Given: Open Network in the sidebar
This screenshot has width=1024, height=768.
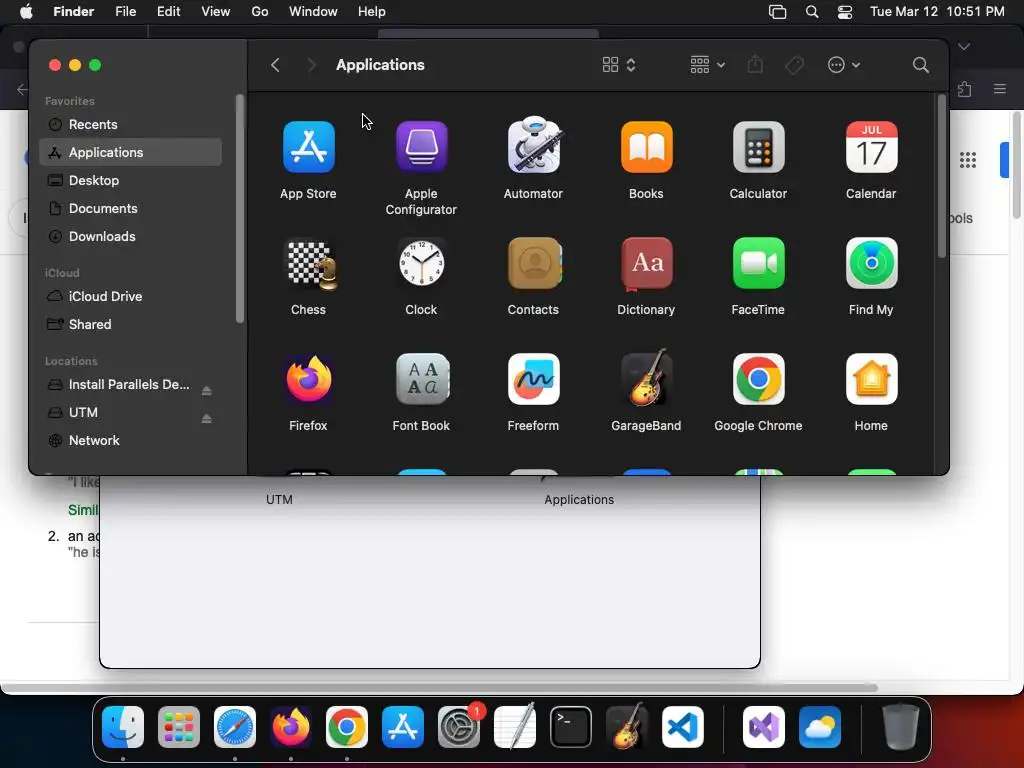Looking at the screenshot, I should click(x=131, y=440).
